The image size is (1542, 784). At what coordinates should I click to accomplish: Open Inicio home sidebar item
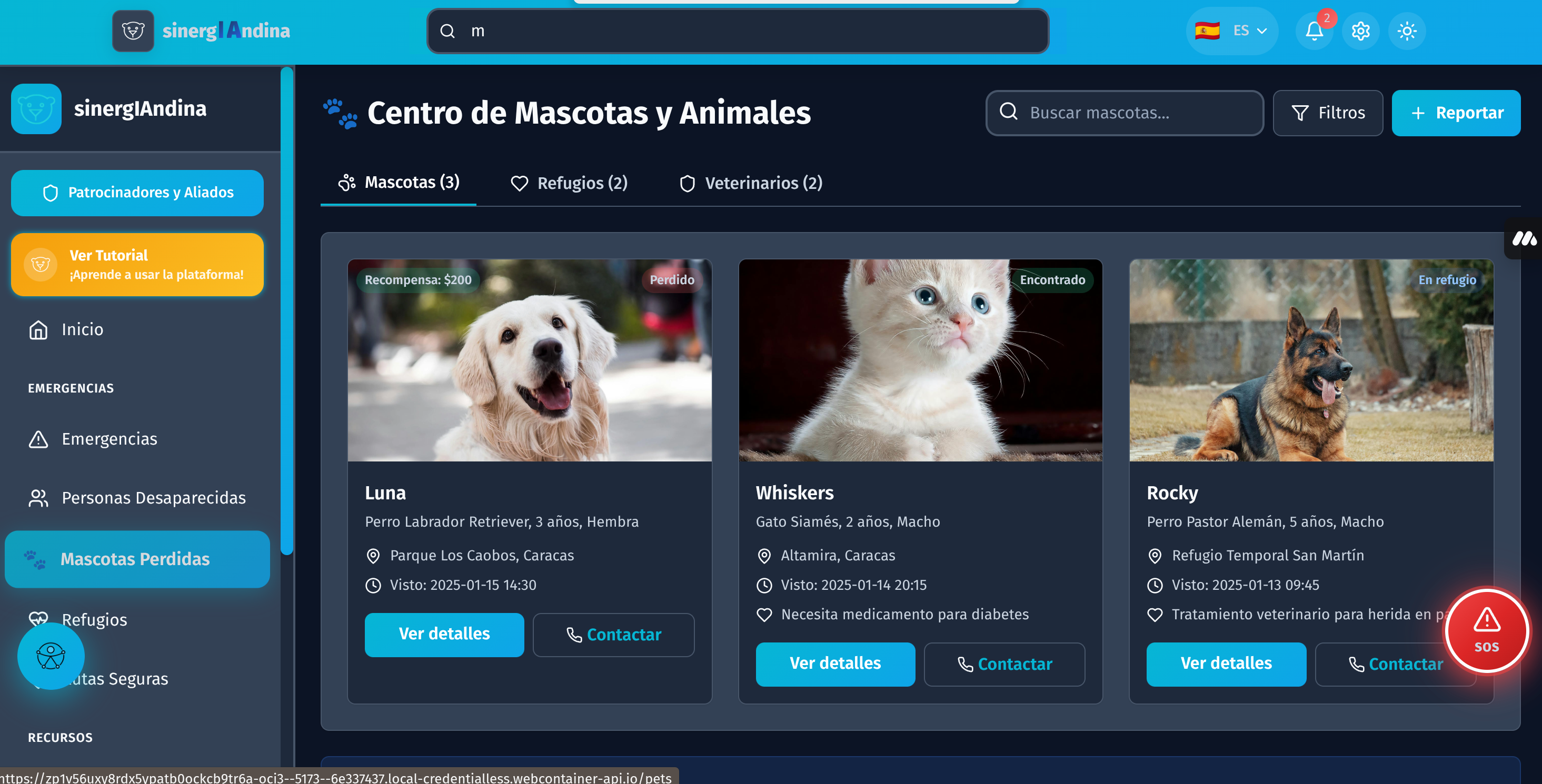click(82, 330)
